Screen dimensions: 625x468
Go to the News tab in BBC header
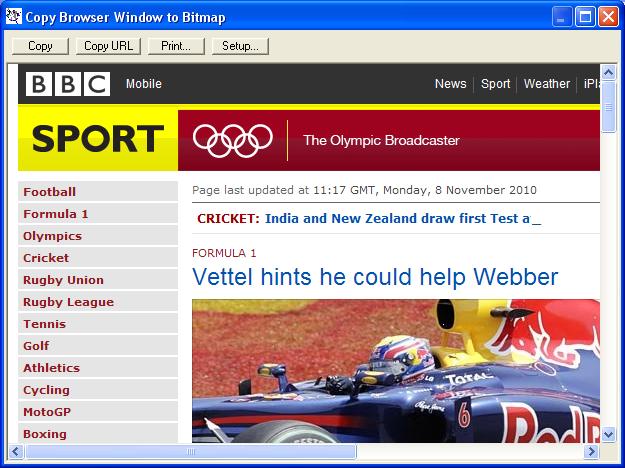(x=450, y=84)
